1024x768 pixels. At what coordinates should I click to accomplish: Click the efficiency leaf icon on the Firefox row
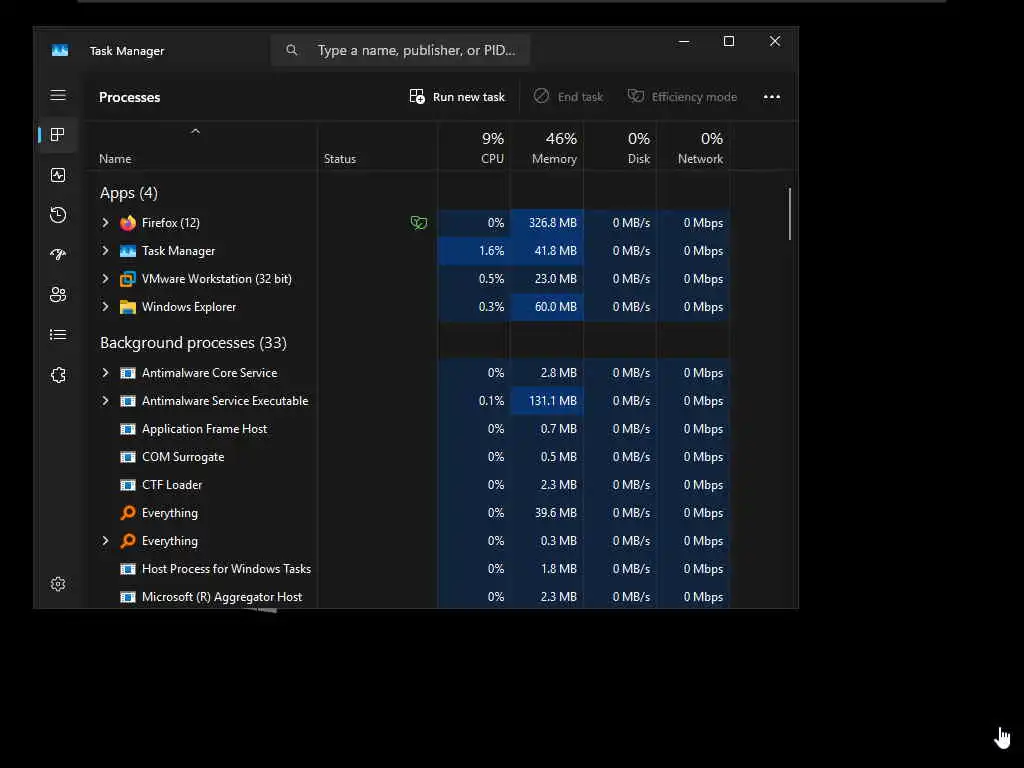pyautogui.click(x=419, y=223)
